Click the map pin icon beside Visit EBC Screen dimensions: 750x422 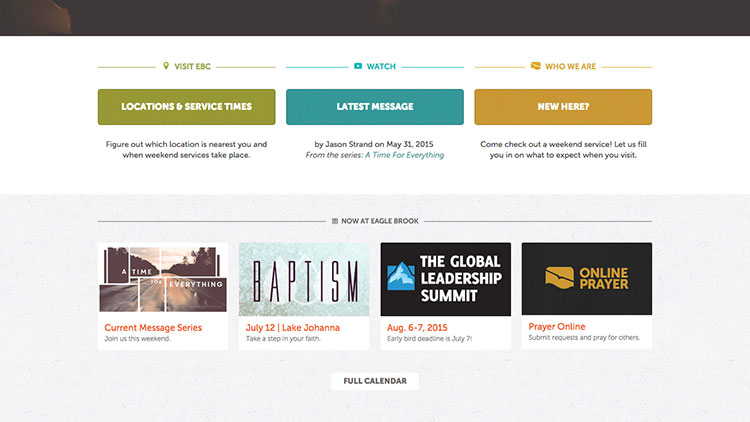(166, 66)
